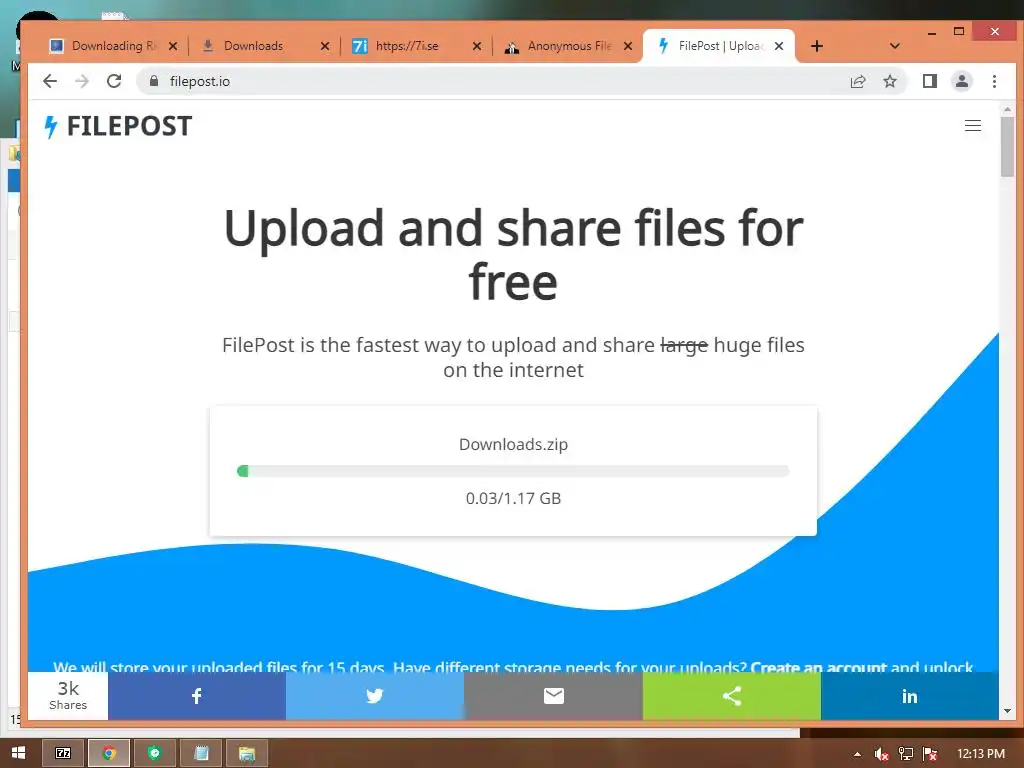Open the notepad app in taskbar
The image size is (1024, 768).
point(201,753)
